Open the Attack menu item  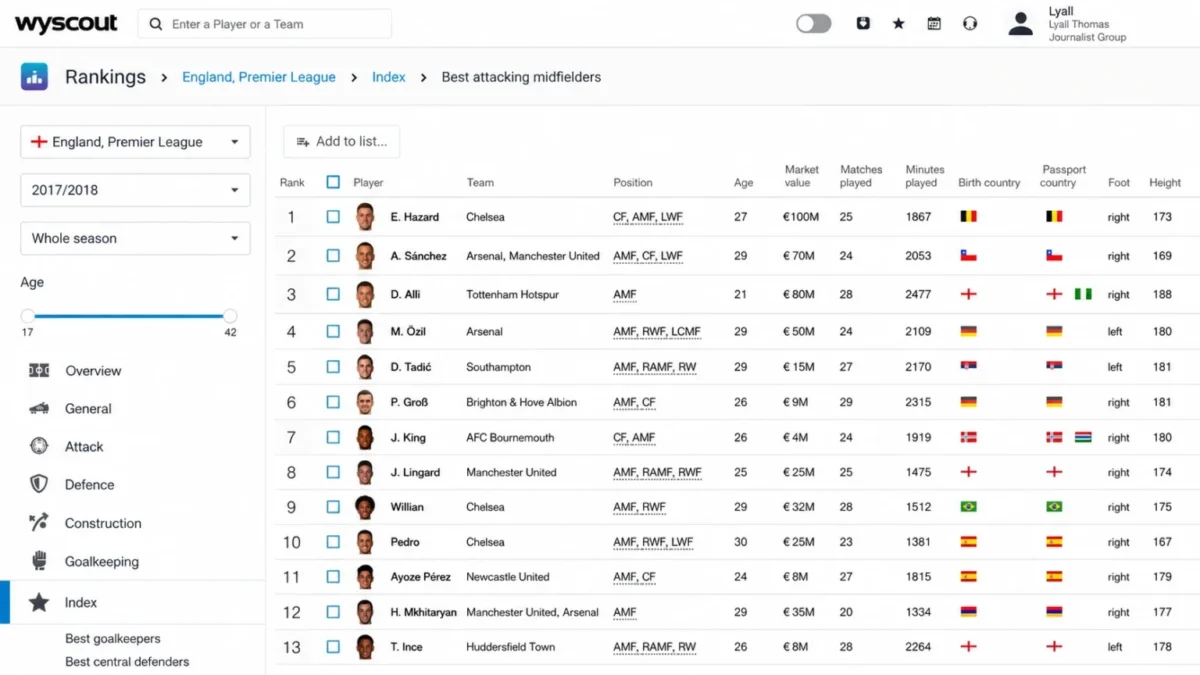[84, 447]
